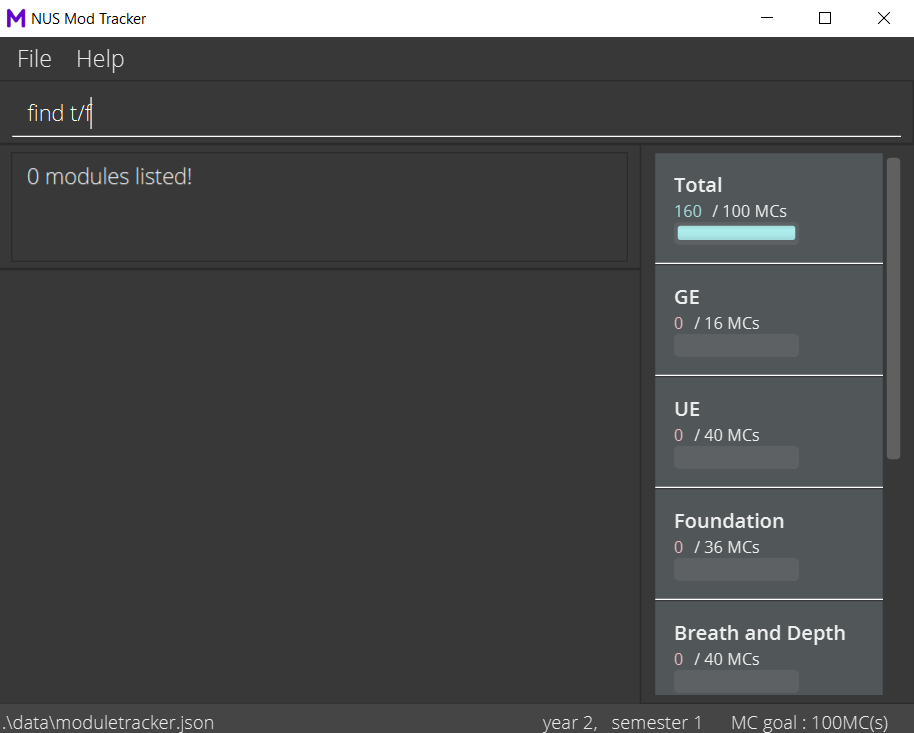Click the Foundation progress bar
The image size is (914, 733).
pos(736,569)
